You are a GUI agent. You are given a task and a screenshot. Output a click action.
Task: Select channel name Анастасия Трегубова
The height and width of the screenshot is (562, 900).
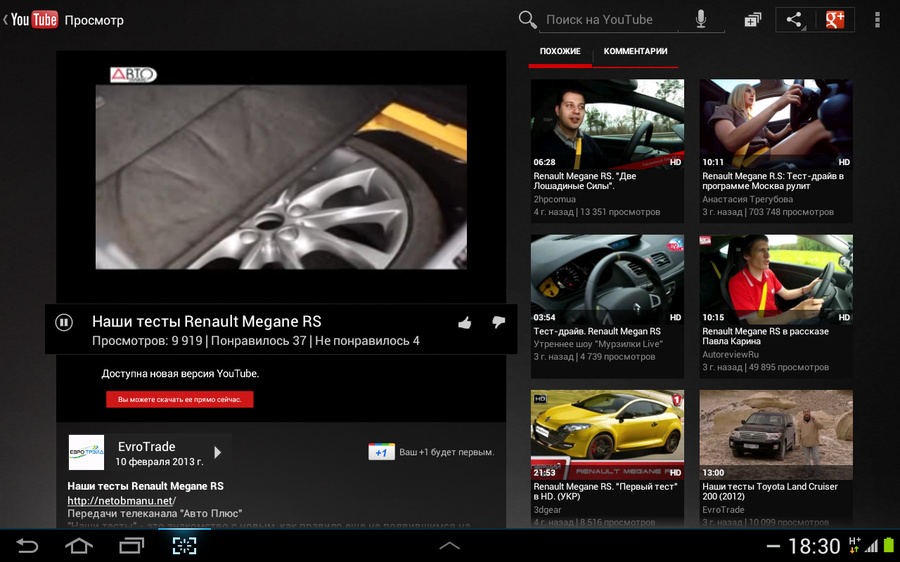pos(748,199)
